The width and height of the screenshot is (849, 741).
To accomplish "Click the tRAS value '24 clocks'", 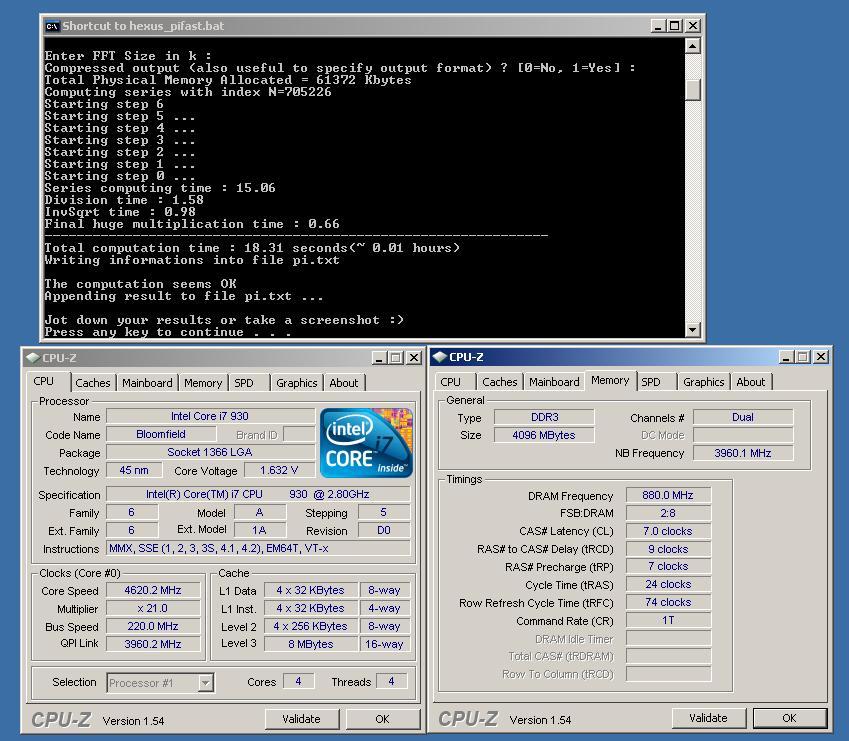I will point(668,584).
